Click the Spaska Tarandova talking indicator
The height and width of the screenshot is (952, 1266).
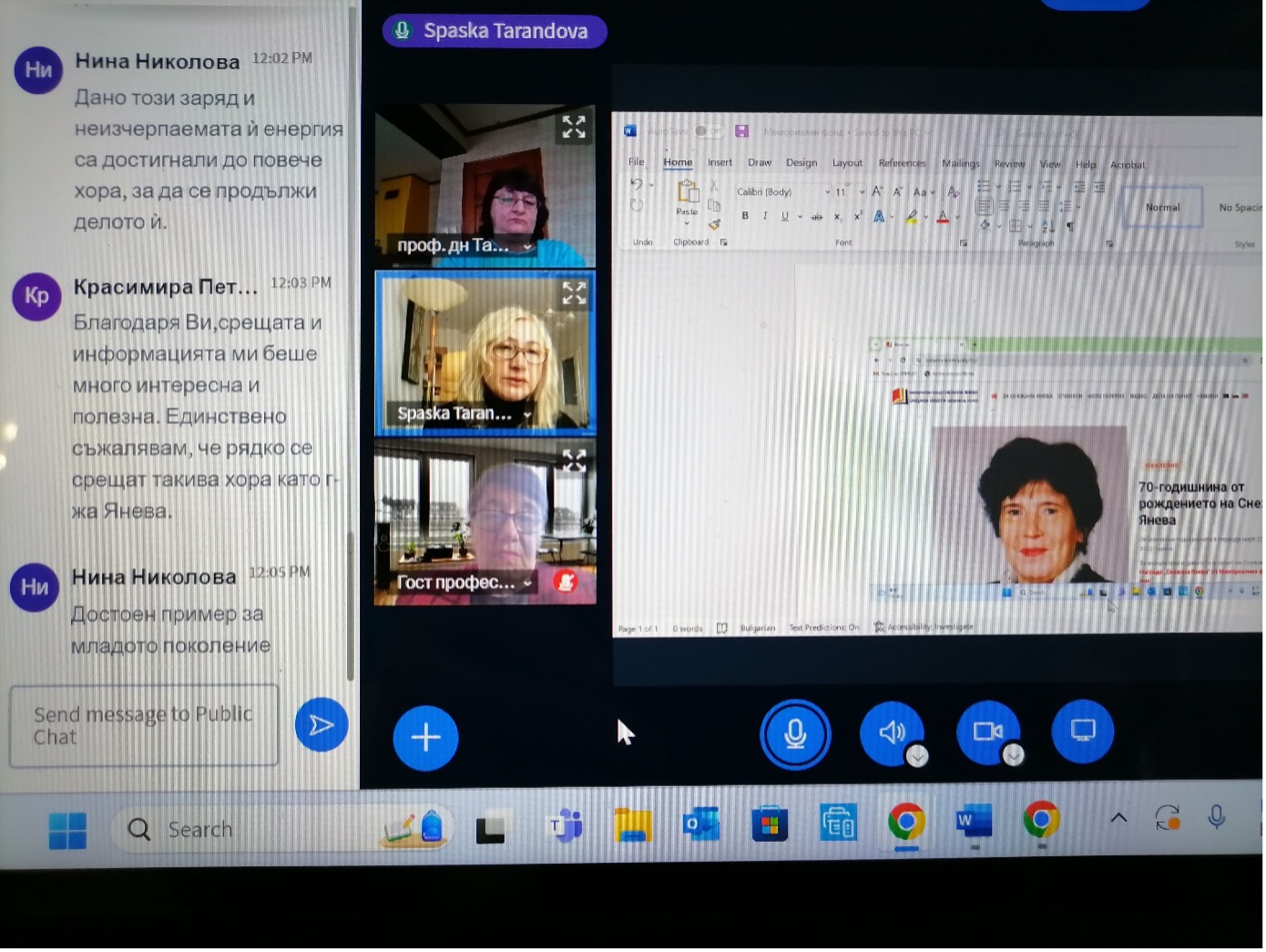[495, 31]
